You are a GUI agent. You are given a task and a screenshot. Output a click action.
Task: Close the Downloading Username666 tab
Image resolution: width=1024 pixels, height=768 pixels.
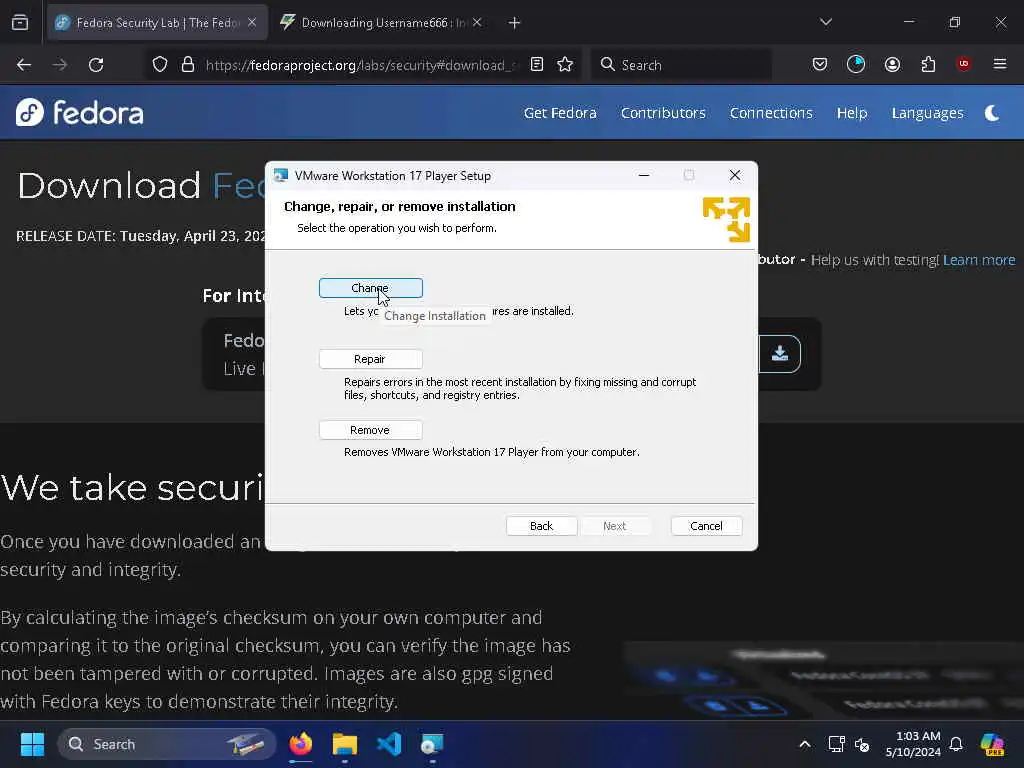(477, 23)
